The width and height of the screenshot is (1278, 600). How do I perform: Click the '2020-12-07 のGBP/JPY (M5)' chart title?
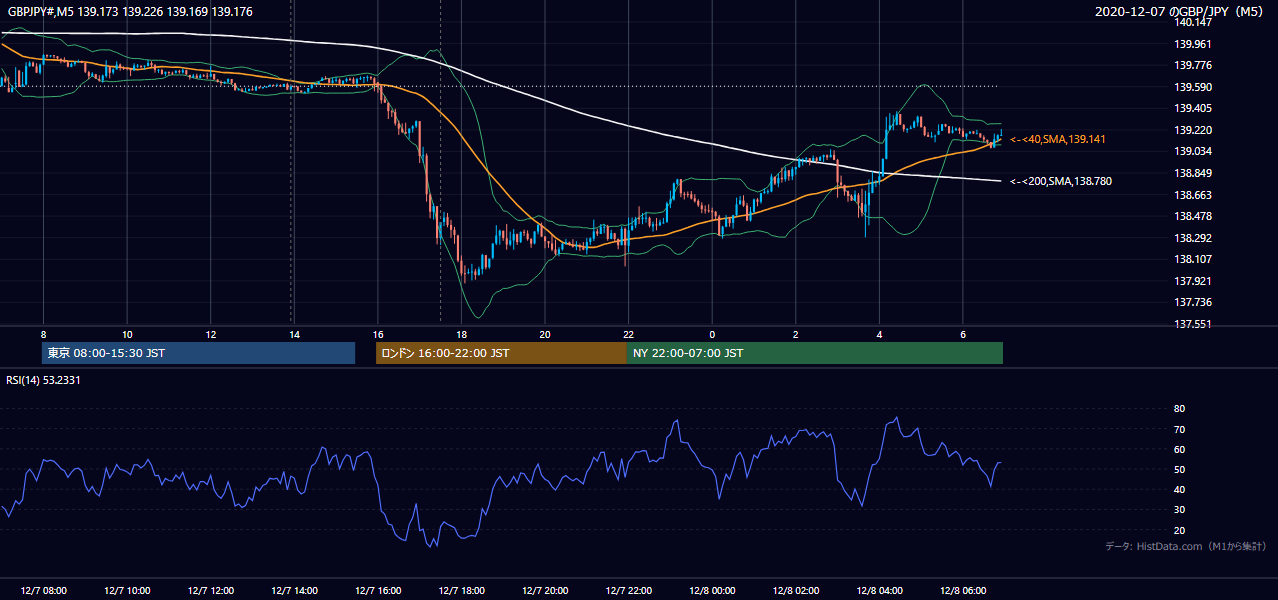(1181, 12)
